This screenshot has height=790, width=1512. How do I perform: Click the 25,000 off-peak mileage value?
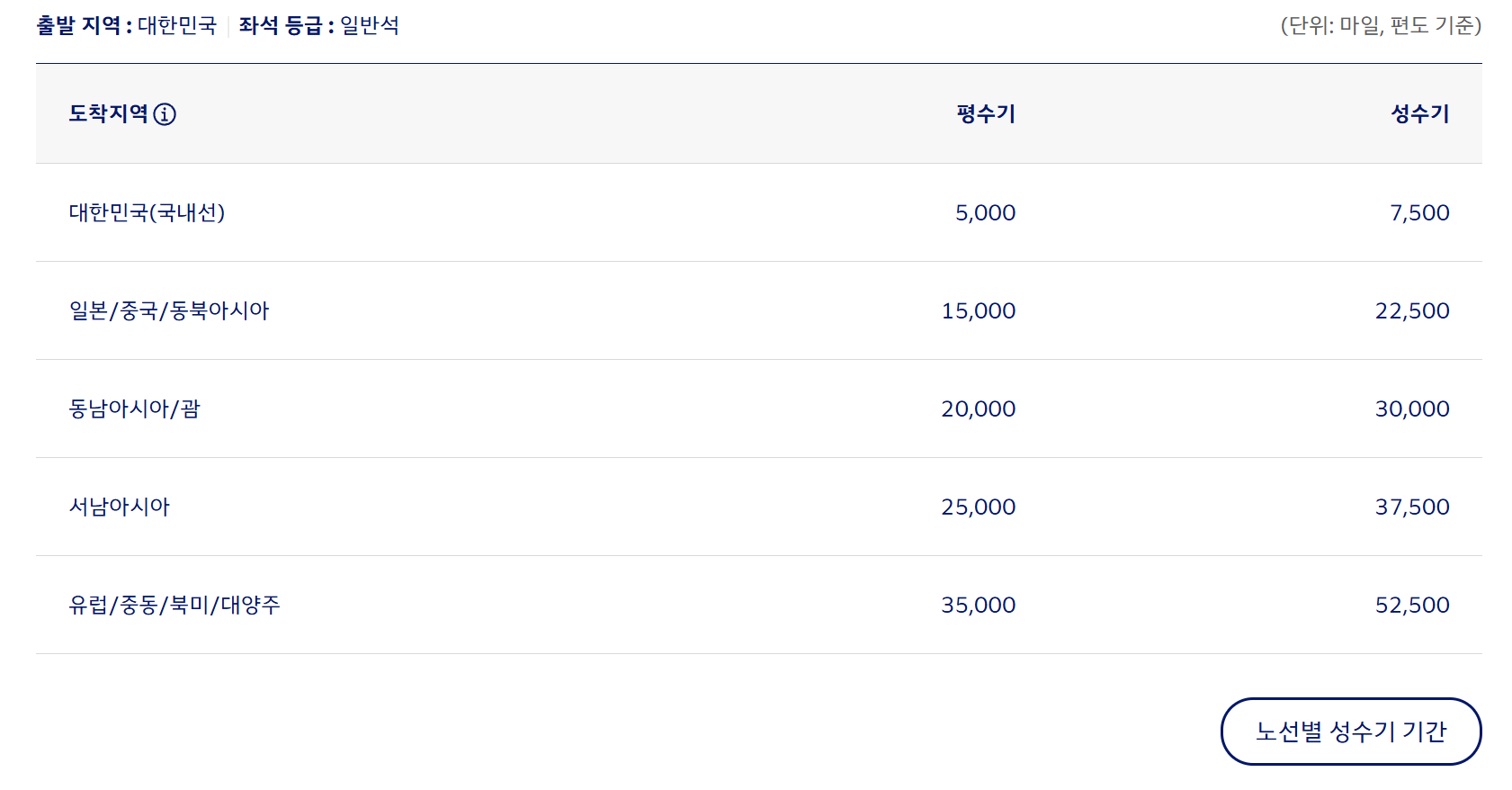[x=979, y=507]
